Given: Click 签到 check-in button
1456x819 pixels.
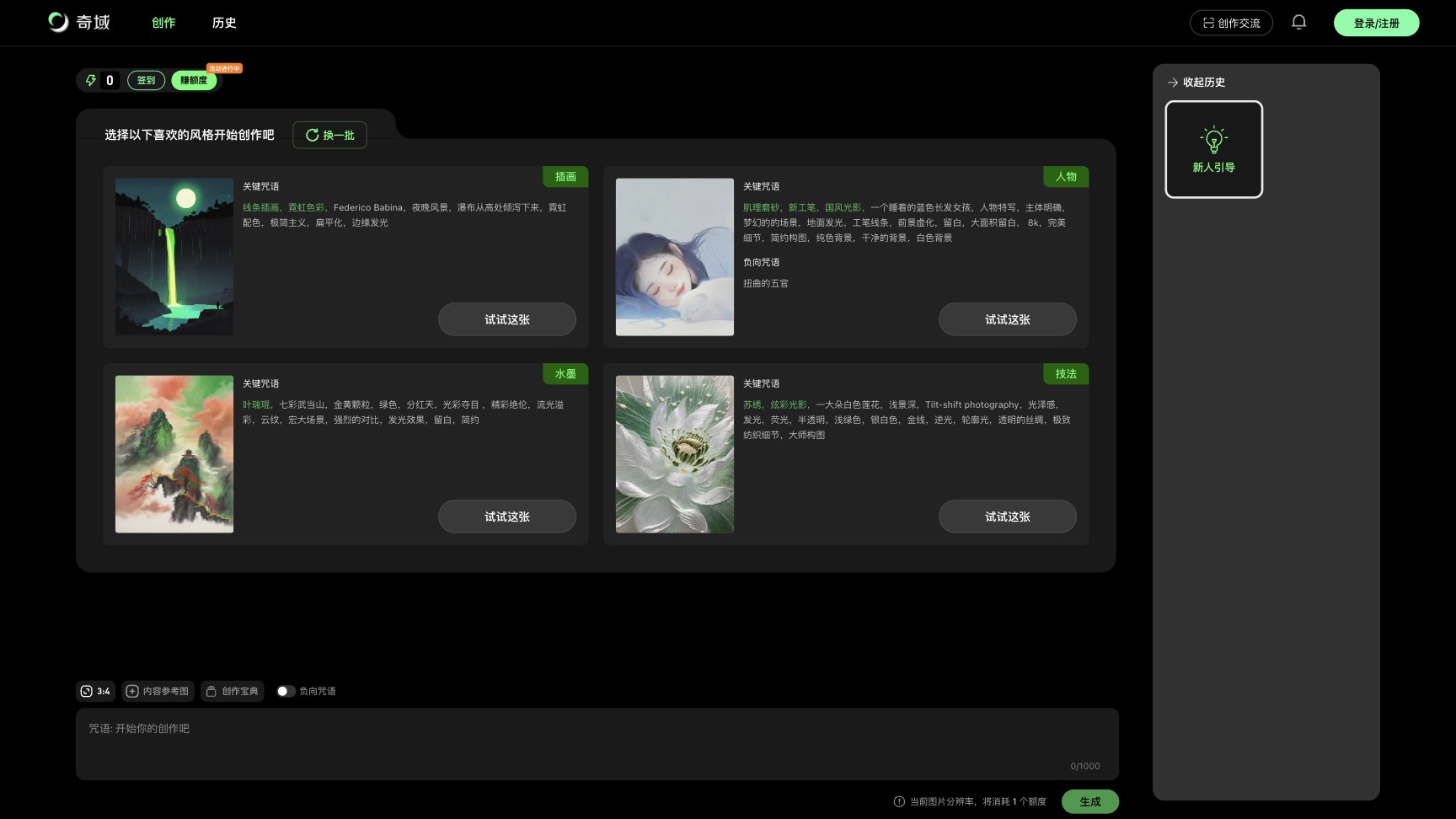Looking at the screenshot, I should coord(146,81).
